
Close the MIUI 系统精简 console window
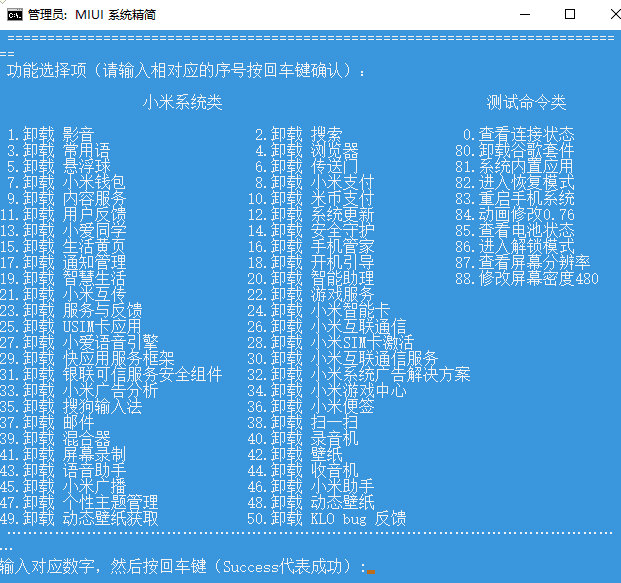coord(614,15)
